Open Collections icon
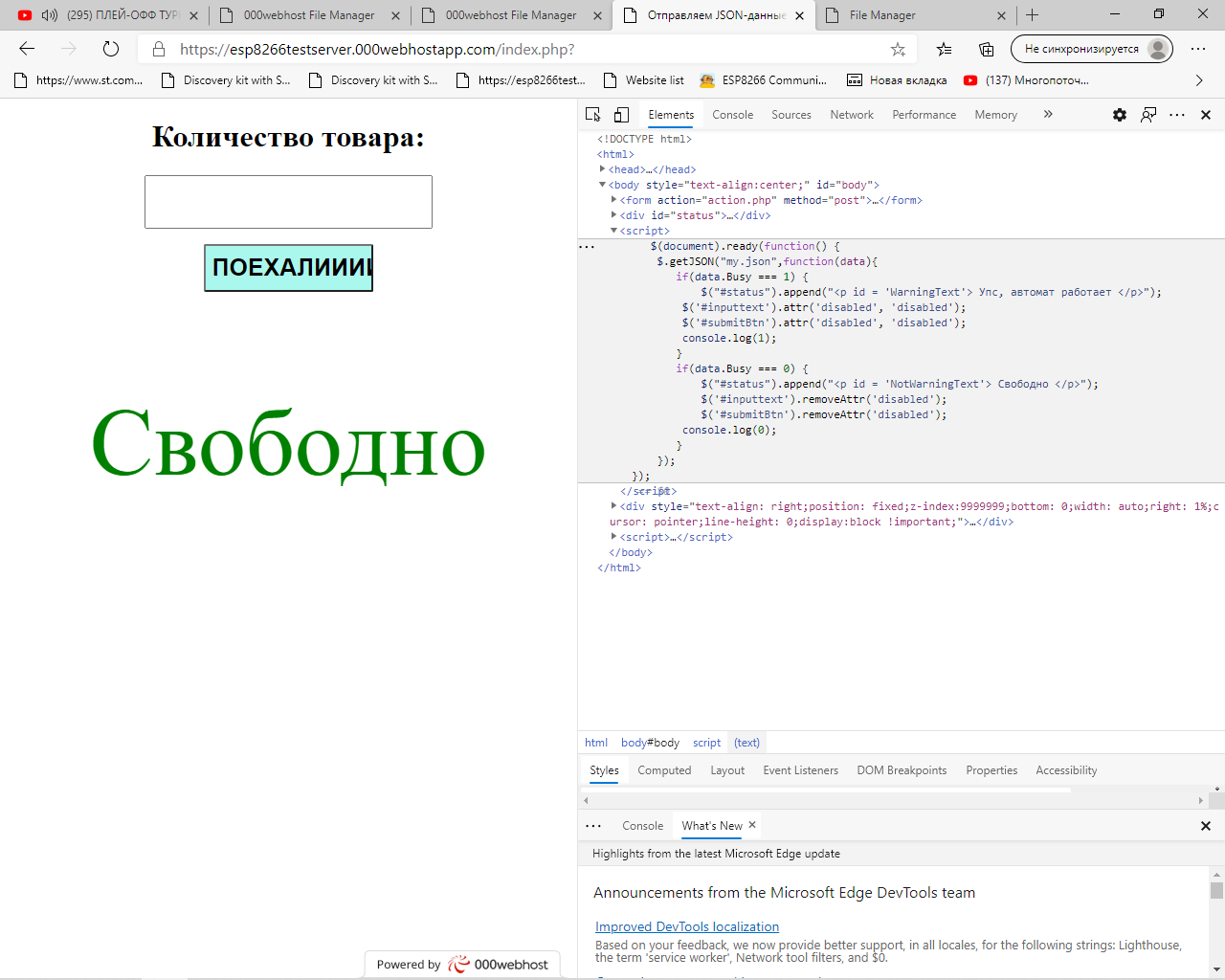 click(x=987, y=49)
